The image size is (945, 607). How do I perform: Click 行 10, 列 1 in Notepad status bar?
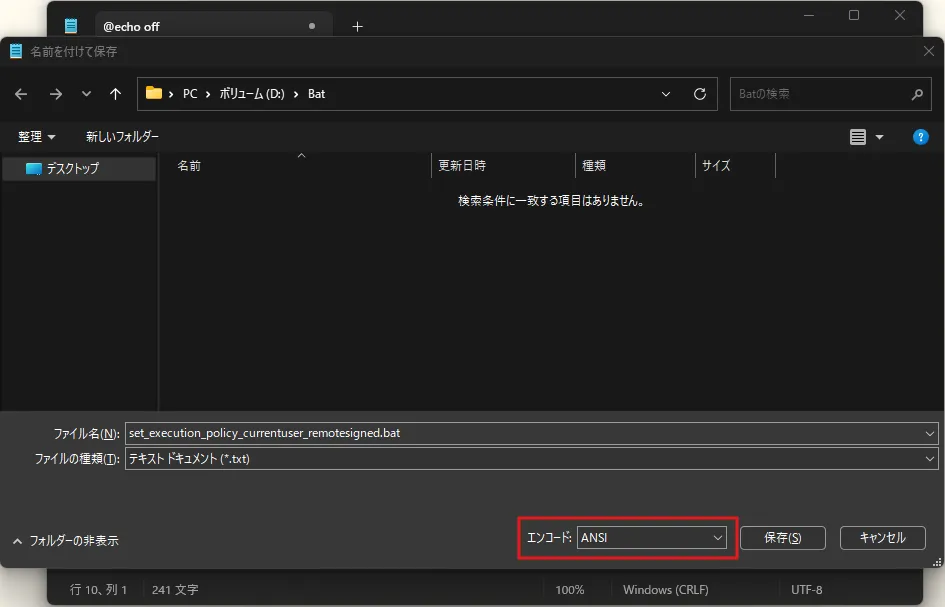pos(98,590)
